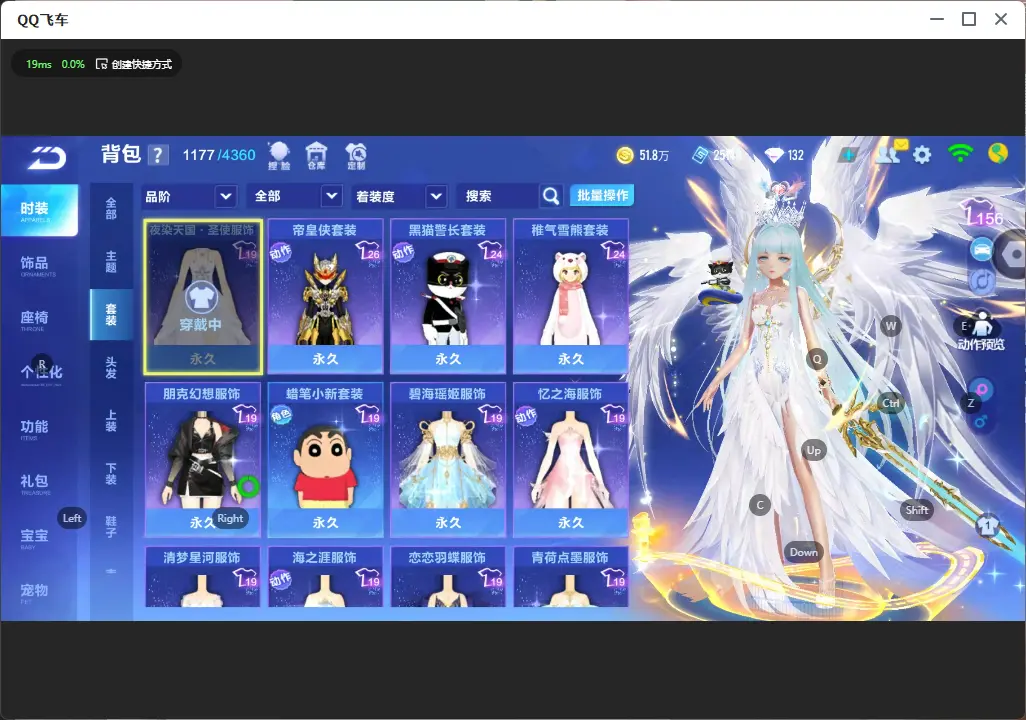Screen dimensions: 1026x720
Task: Click the 1177/4360 capacity counter
Action: click(219, 155)
